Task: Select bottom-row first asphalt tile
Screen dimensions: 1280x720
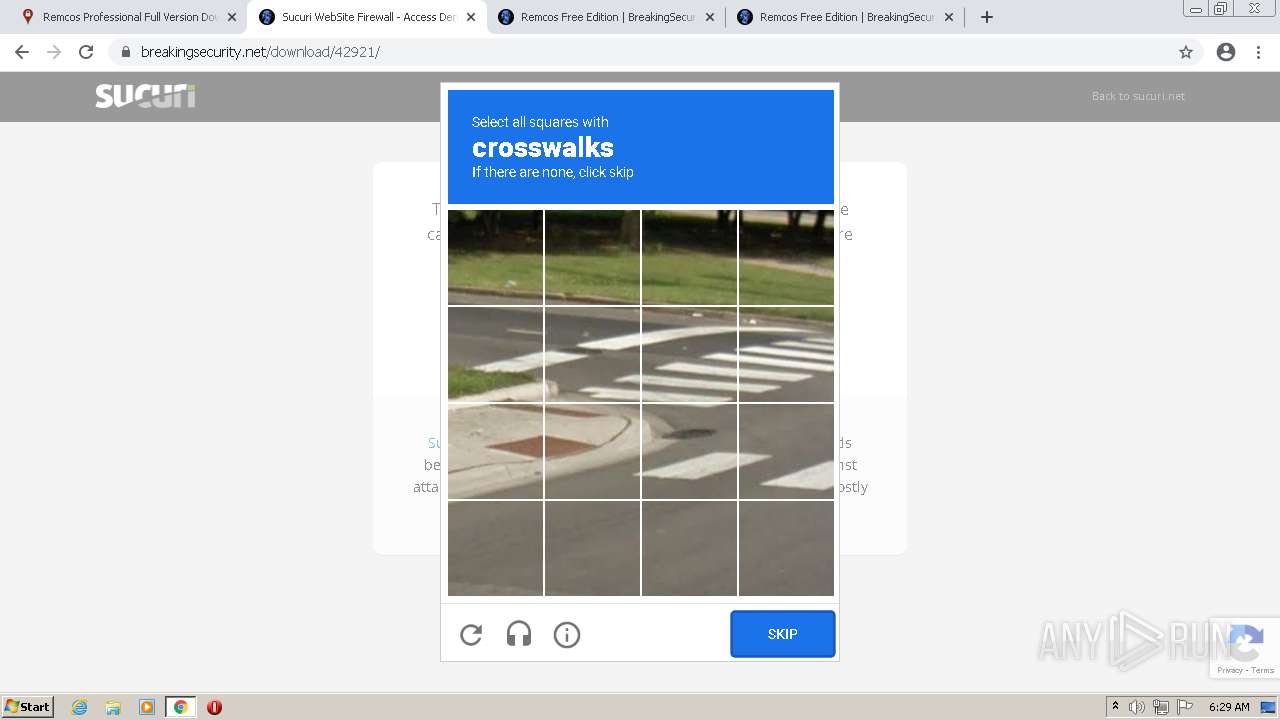Action: pos(495,548)
